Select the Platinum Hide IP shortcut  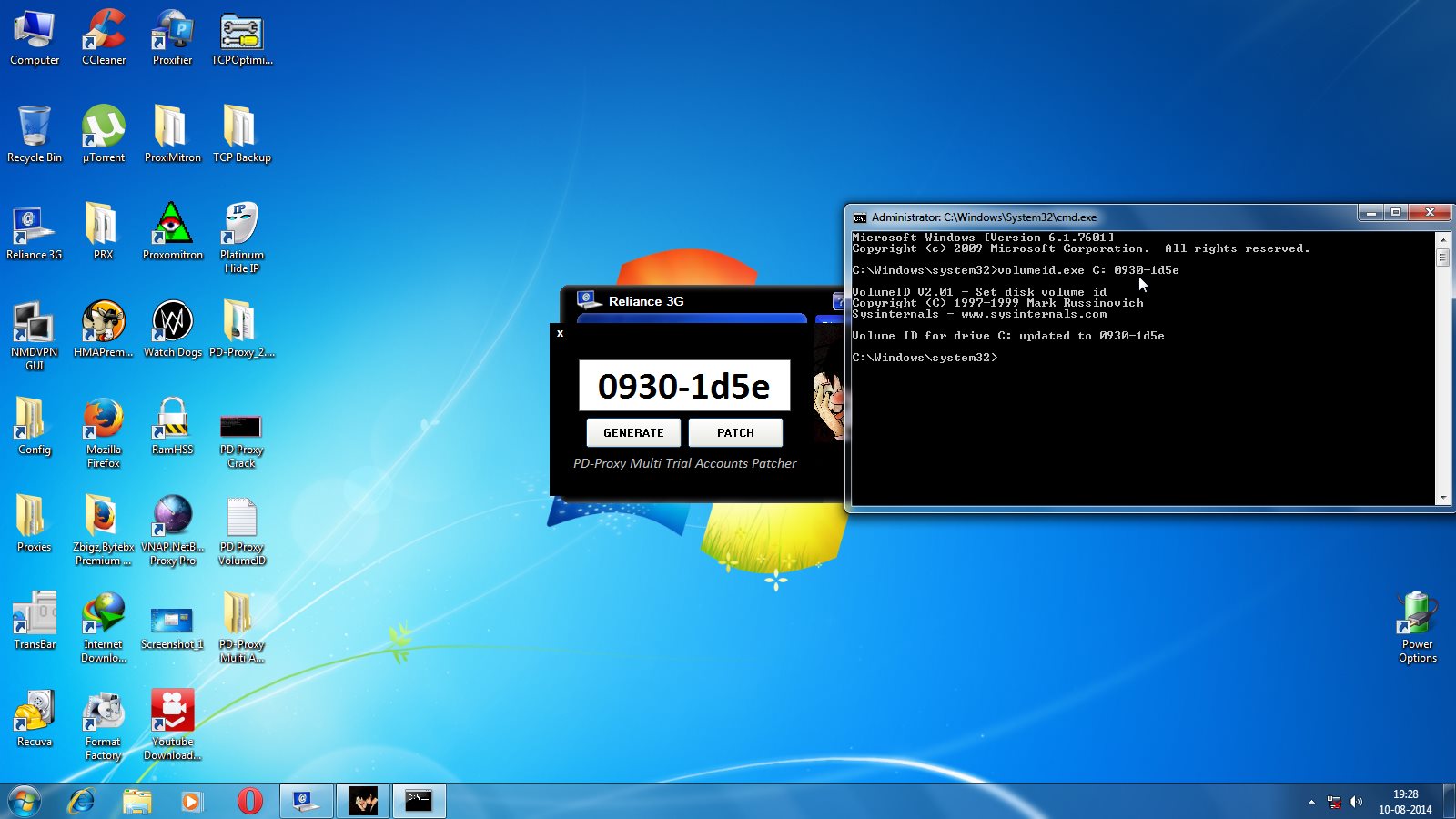tap(242, 238)
